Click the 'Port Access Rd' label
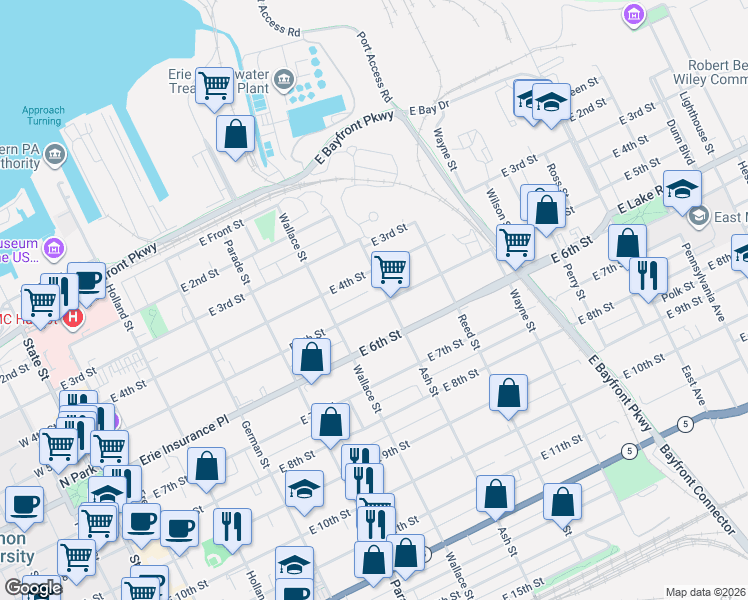The image size is (748, 600). click(374, 67)
